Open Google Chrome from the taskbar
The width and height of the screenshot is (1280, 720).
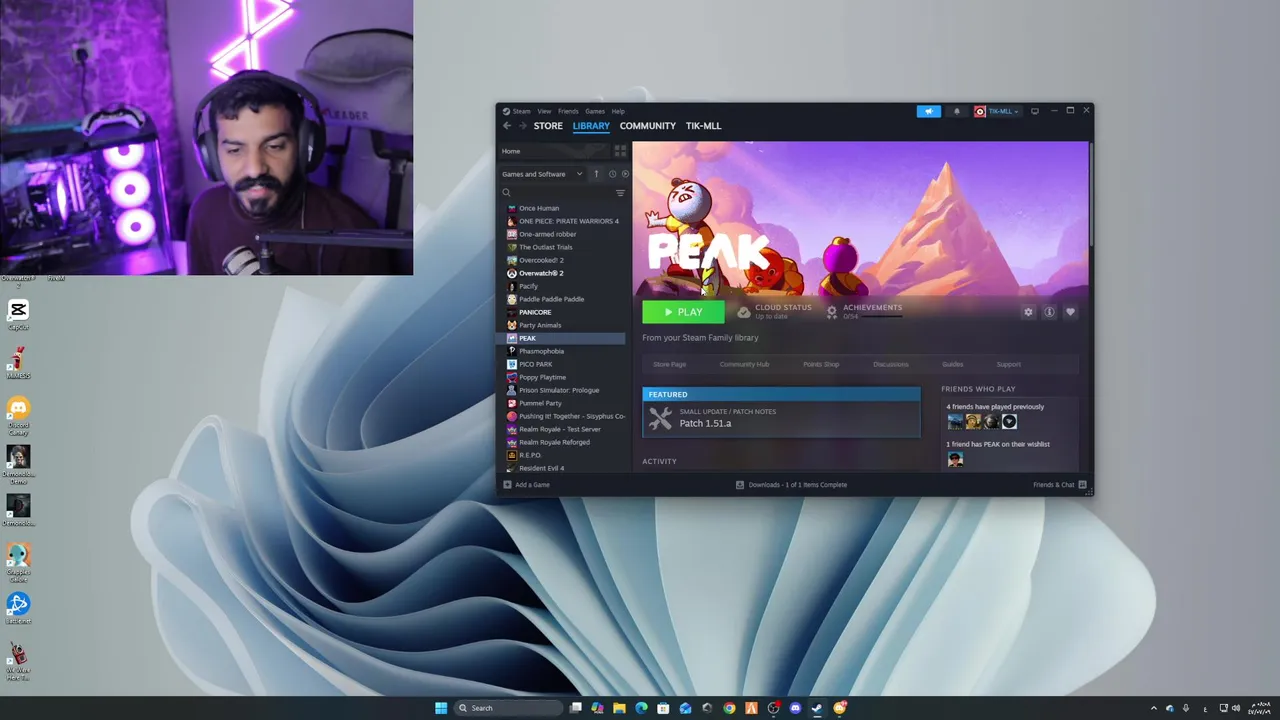[729, 708]
